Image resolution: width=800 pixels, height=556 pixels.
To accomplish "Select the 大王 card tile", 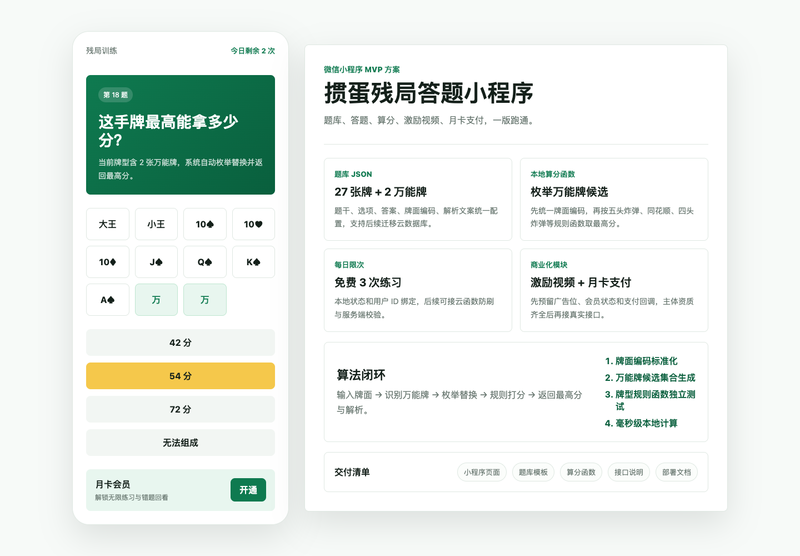I will [108, 224].
